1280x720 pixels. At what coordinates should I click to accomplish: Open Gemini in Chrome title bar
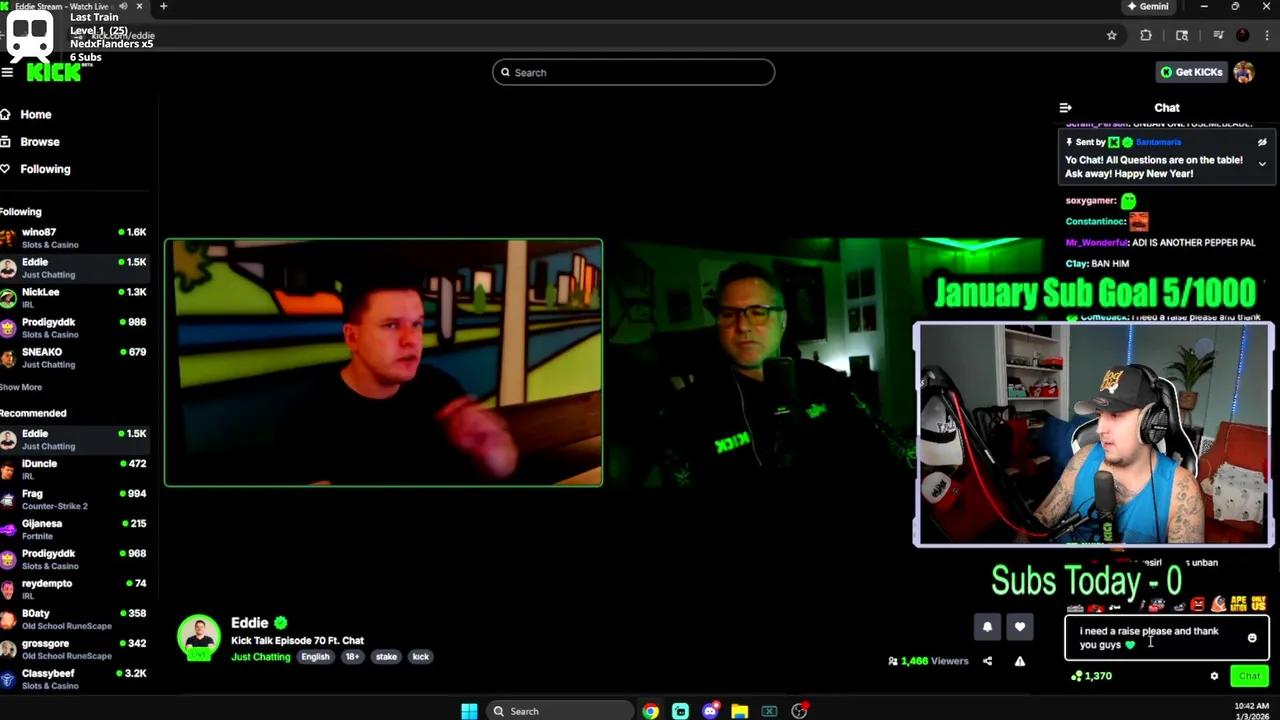(1148, 6)
